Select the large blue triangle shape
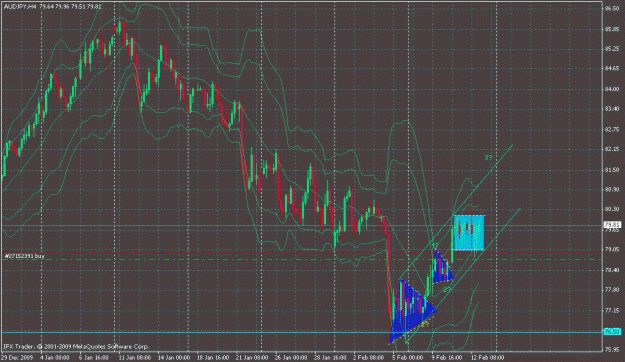625x362 pixels. [x=411, y=314]
